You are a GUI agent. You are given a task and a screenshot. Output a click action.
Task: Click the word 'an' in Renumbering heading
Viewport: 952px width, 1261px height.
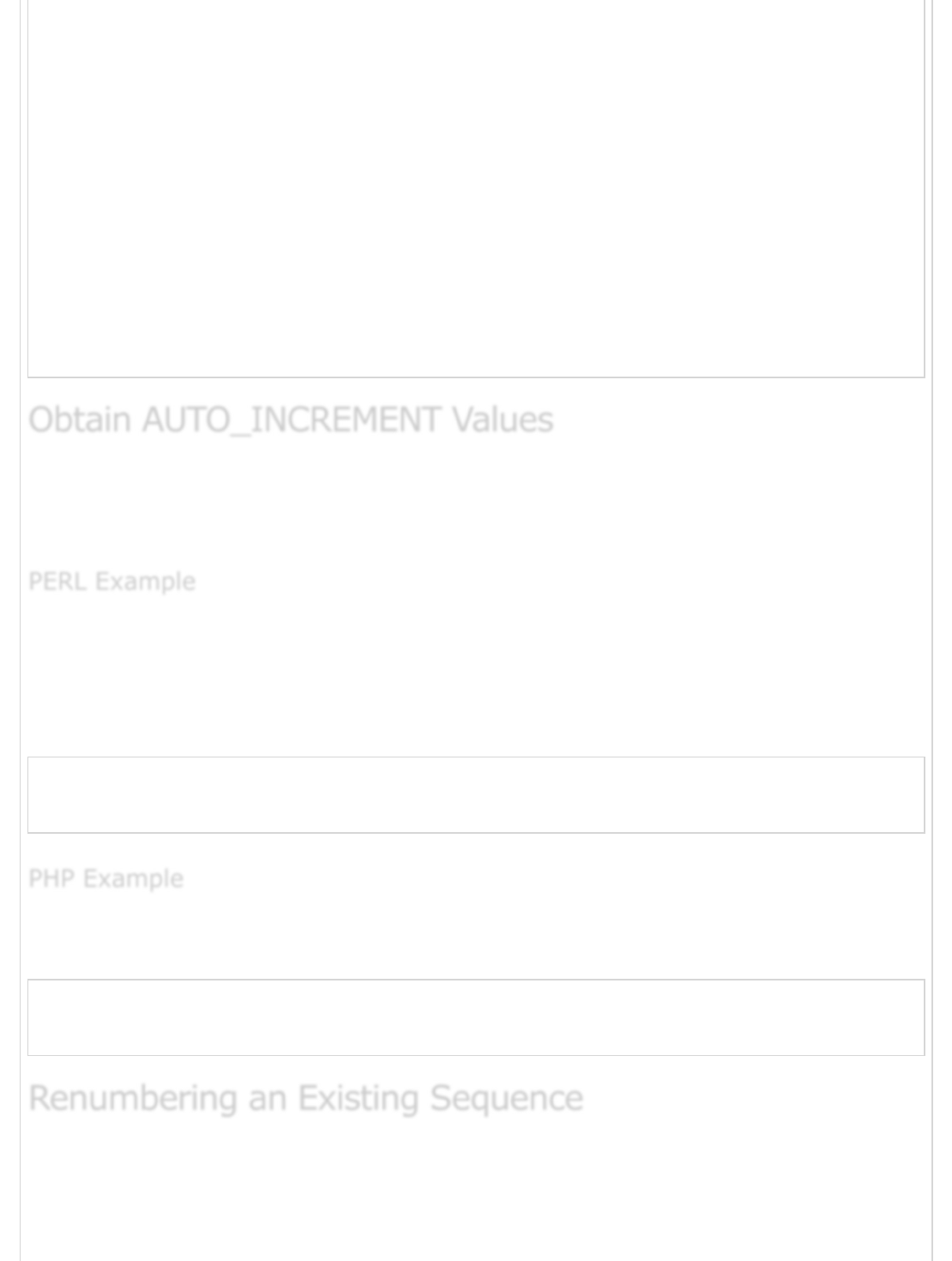268,1098
